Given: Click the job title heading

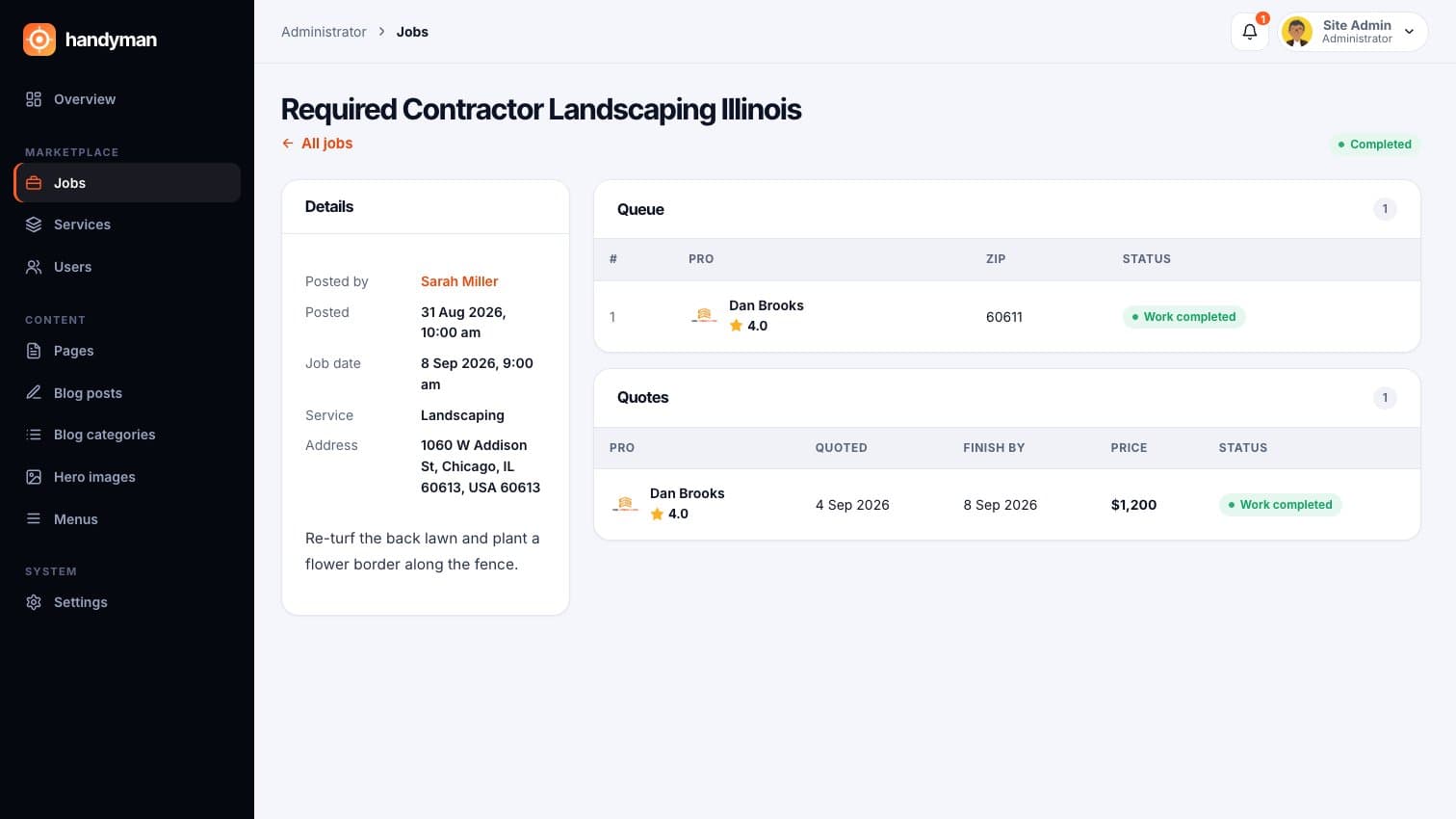Looking at the screenshot, I should [541, 110].
